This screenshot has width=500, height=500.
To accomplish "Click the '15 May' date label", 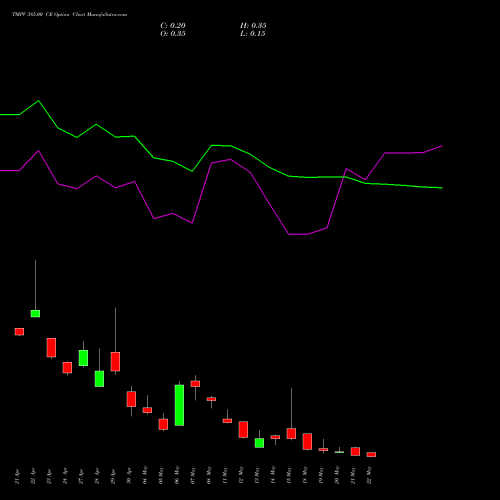I will click(x=289, y=475).
